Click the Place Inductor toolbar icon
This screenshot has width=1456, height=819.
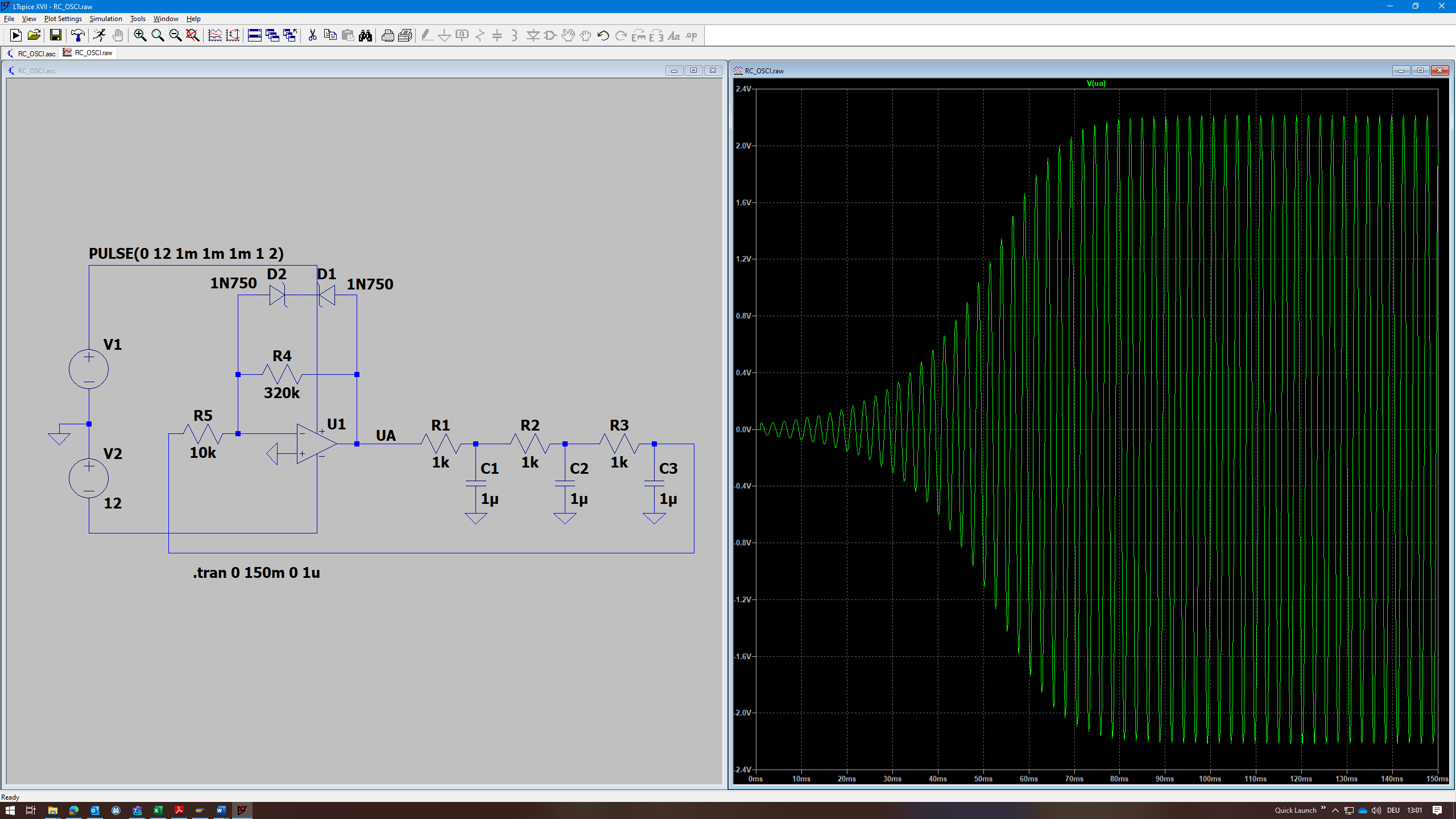(x=515, y=35)
